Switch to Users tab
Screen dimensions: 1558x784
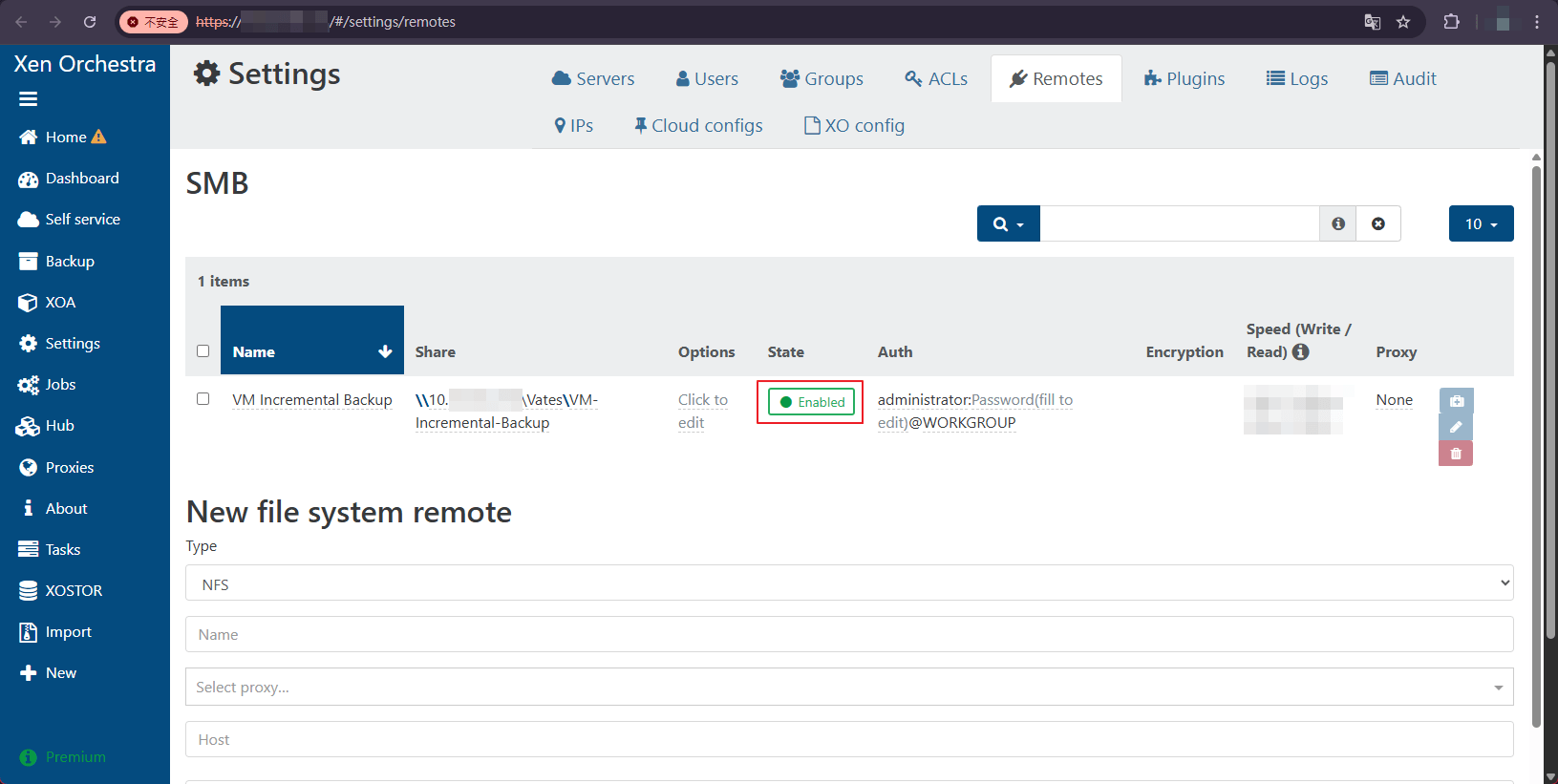(707, 79)
